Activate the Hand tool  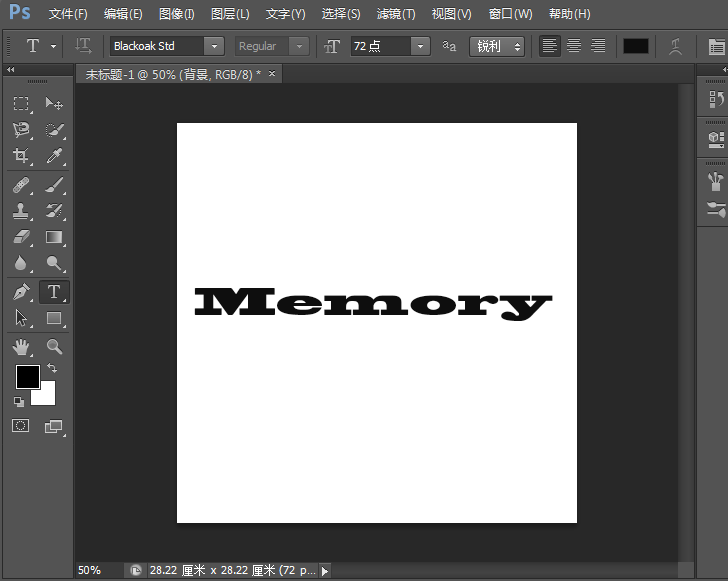(21, 346)
